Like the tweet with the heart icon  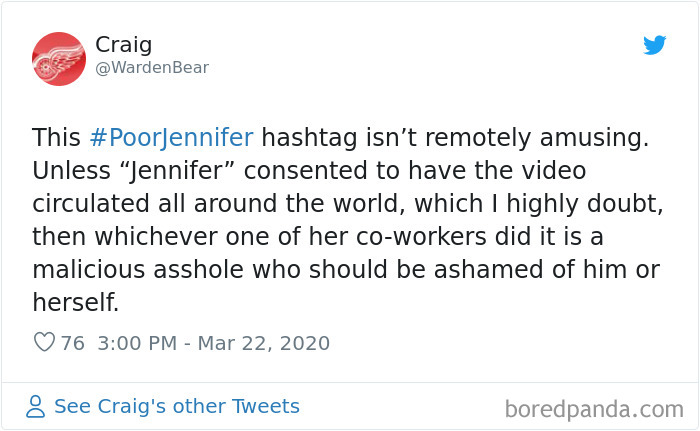(44, 343)
